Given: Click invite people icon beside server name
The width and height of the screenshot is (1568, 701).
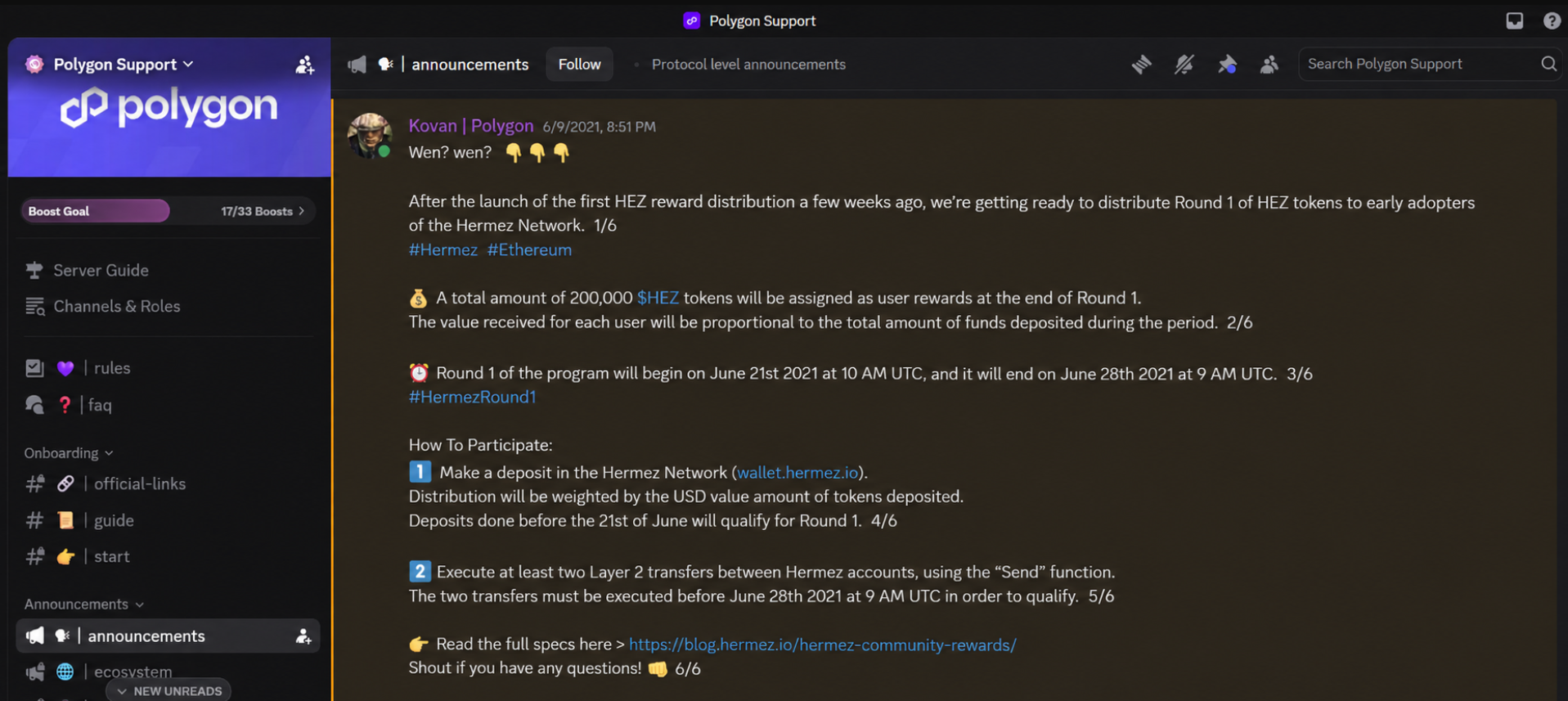Looking at the screenshot, I should [x=304, y=65].
